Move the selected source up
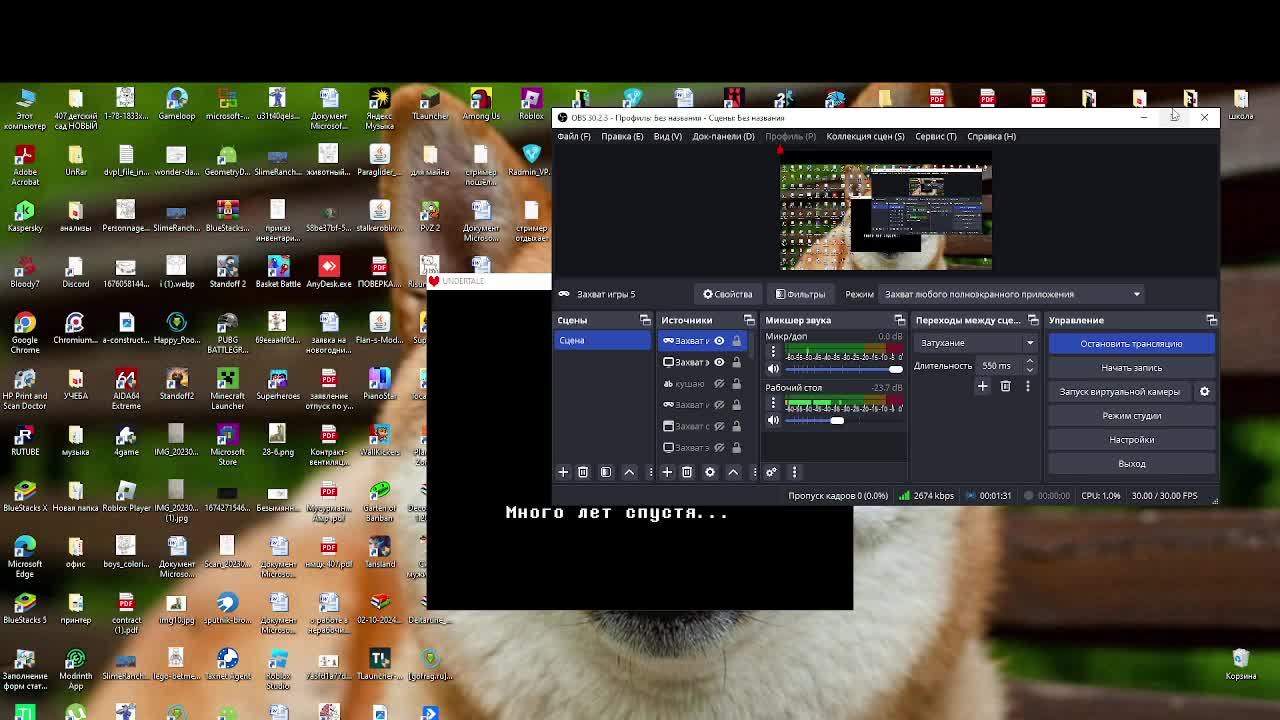The width and height of the screenshot is (1280, 720). point(733,472)
